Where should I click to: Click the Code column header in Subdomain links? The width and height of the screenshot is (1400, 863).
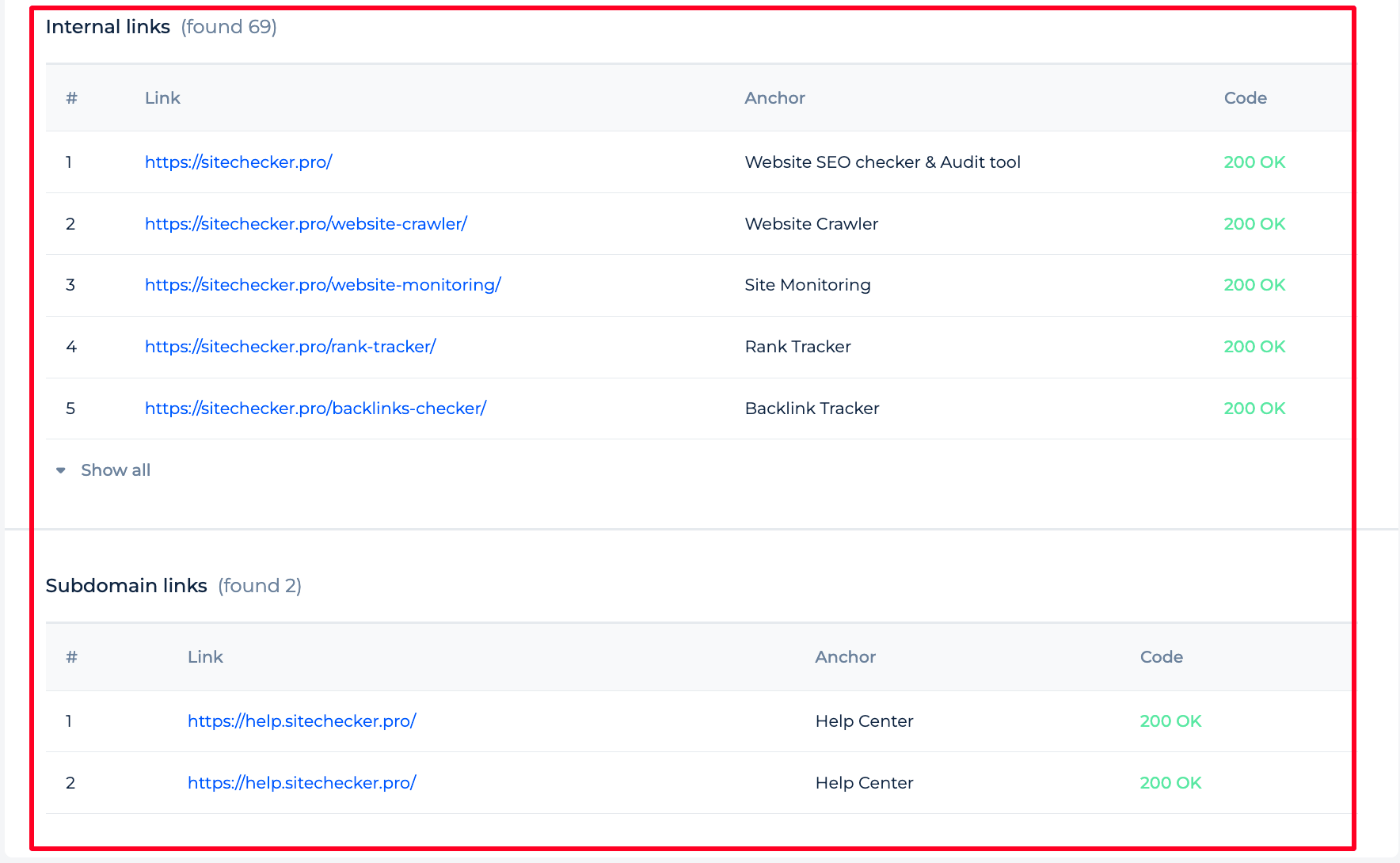pos(1162,657)
